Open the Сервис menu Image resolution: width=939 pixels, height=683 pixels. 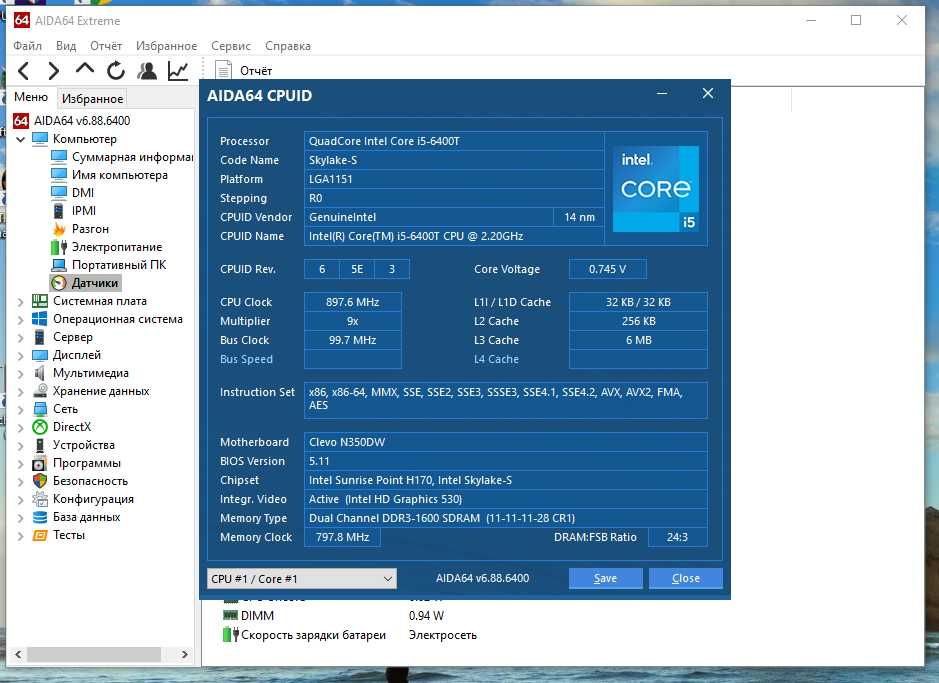[231, 46]
